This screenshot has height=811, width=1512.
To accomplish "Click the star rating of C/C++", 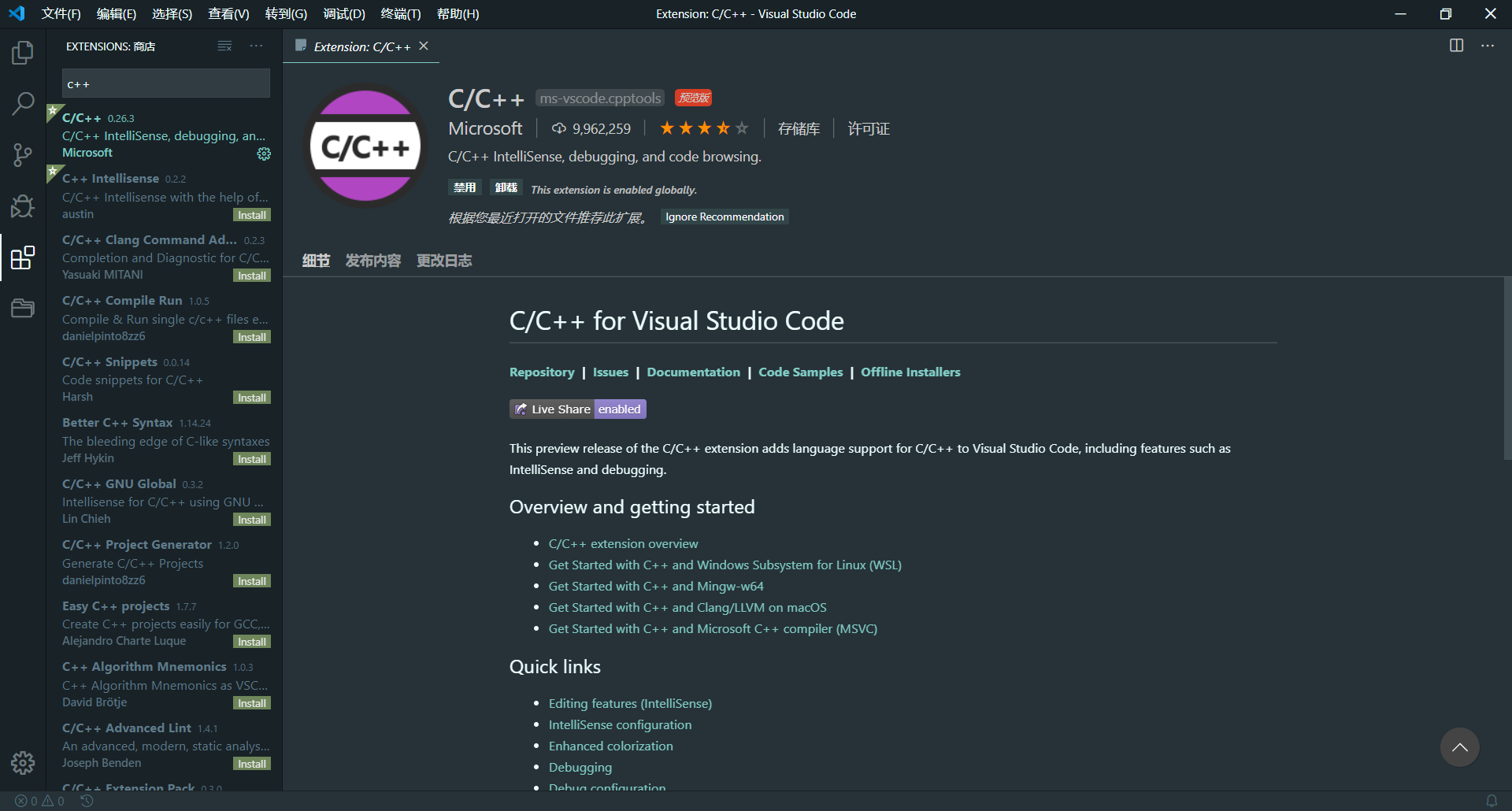I will click(703, 128).
